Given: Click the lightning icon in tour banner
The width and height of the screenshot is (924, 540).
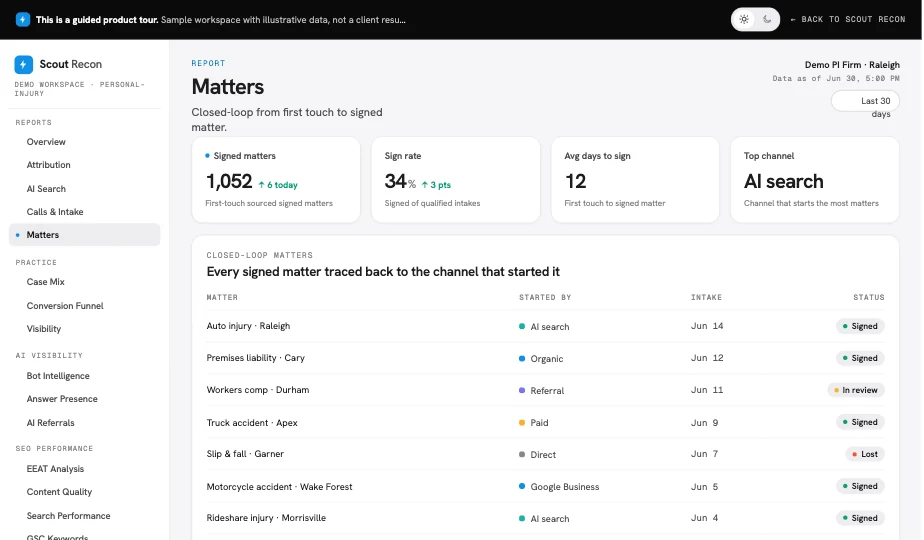Looking at the screenshot, I should point(22,19).
